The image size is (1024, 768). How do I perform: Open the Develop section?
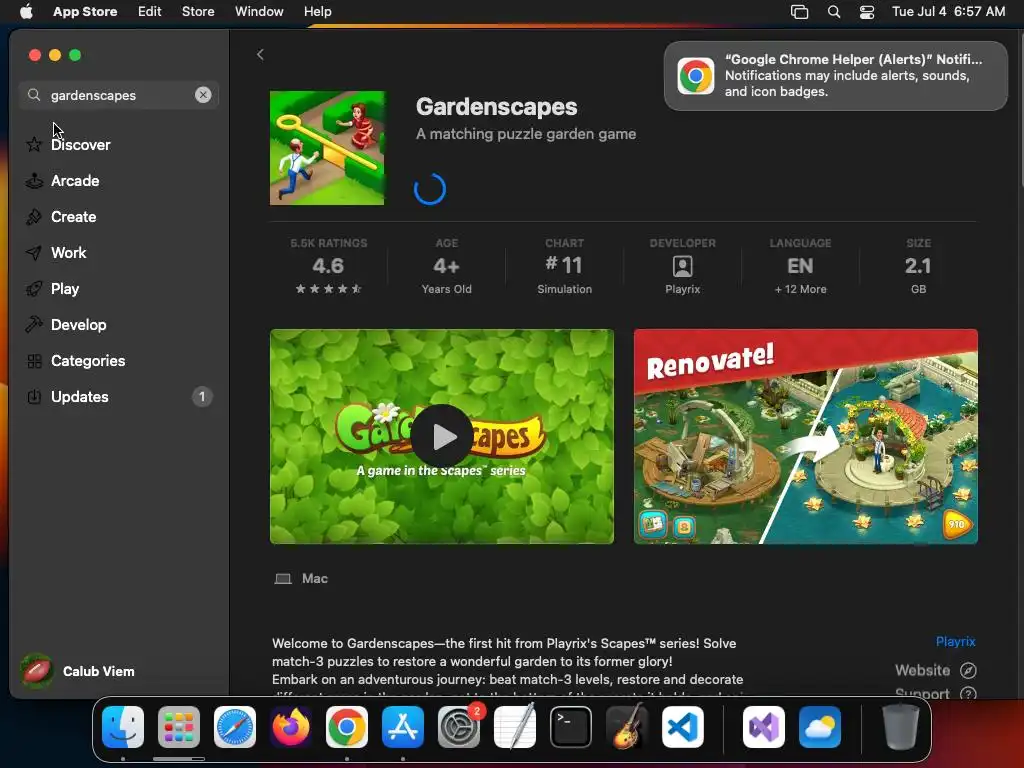click(x=118, y=325)
